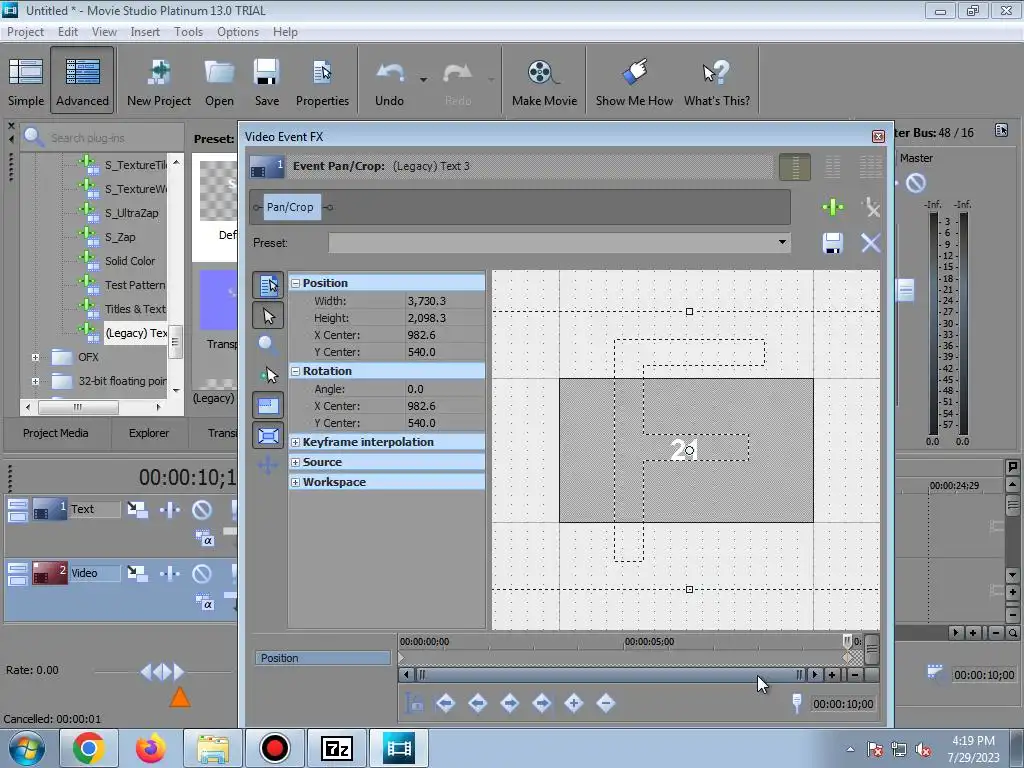Go to next keyframe button

click(510, 703)
